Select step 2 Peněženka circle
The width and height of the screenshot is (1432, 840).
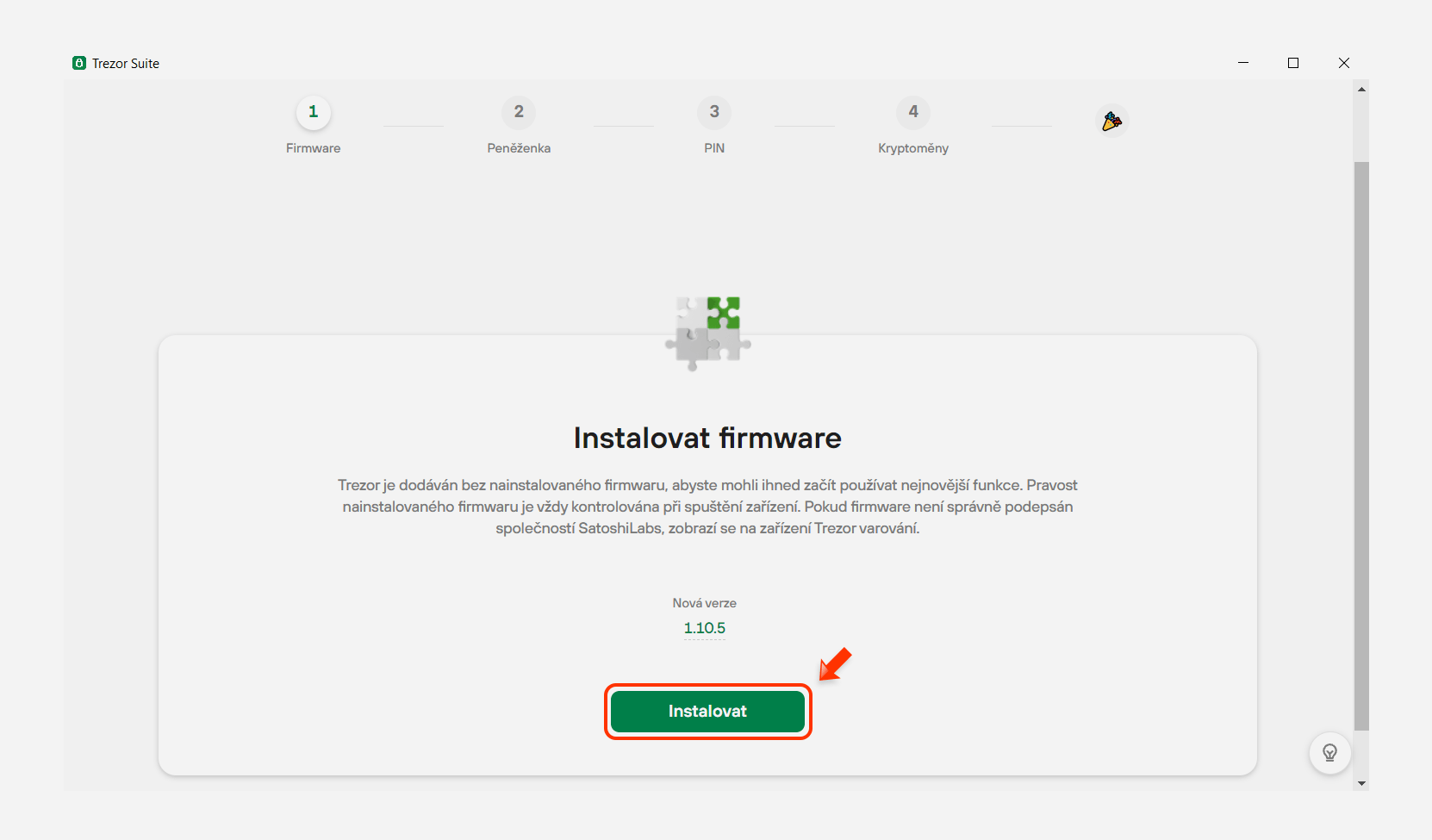pyautogui.click(x=519, y=112)
